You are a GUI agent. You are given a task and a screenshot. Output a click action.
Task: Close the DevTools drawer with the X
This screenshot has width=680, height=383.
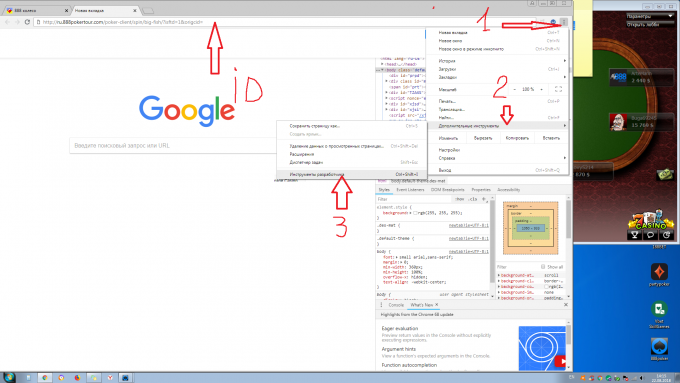pos(566,305)
